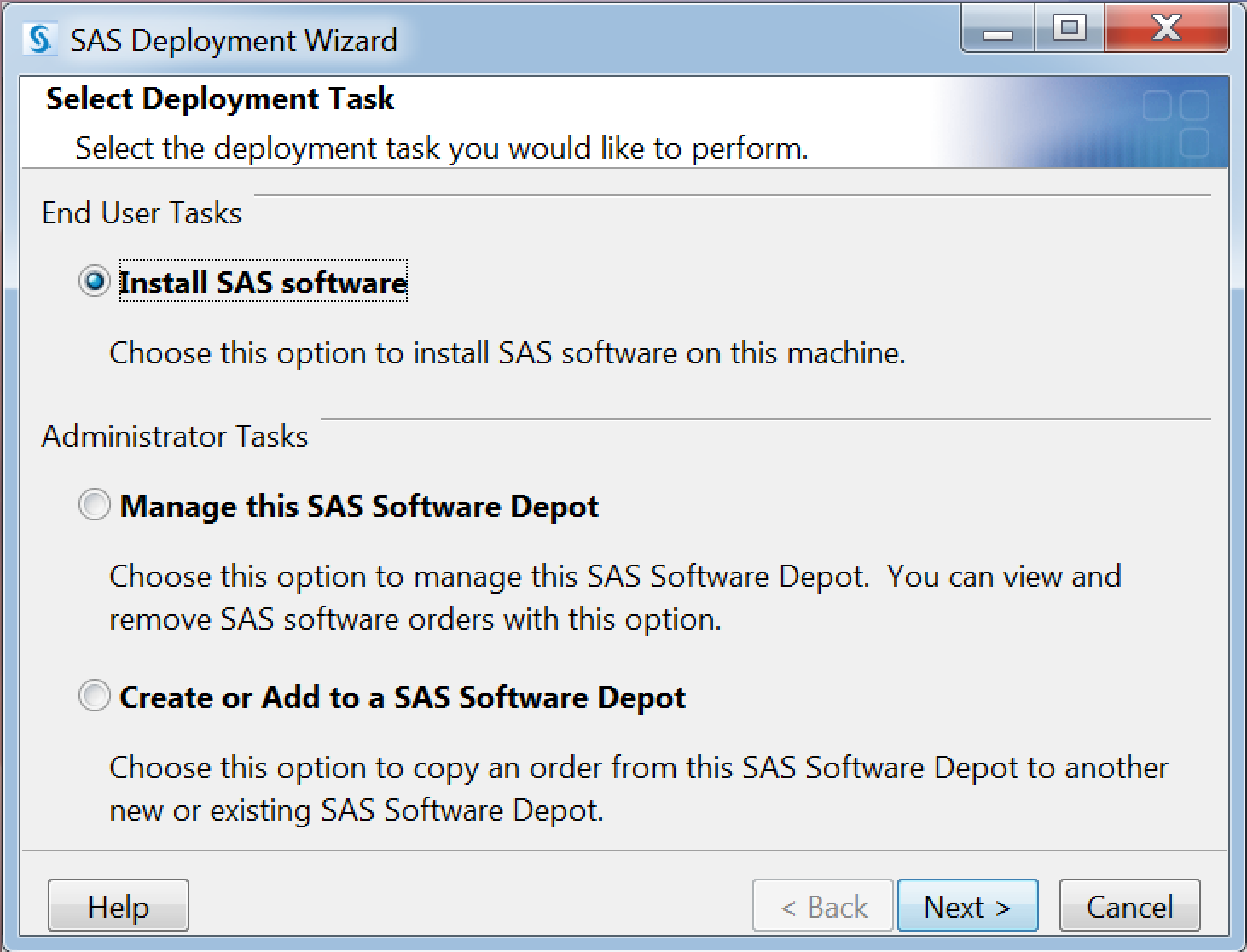Minimize the SAS Deployment Wizard window
Image resolution: width=1247 pixels, height=952 pixels.
pyautogui.click(x=998, y=30)
